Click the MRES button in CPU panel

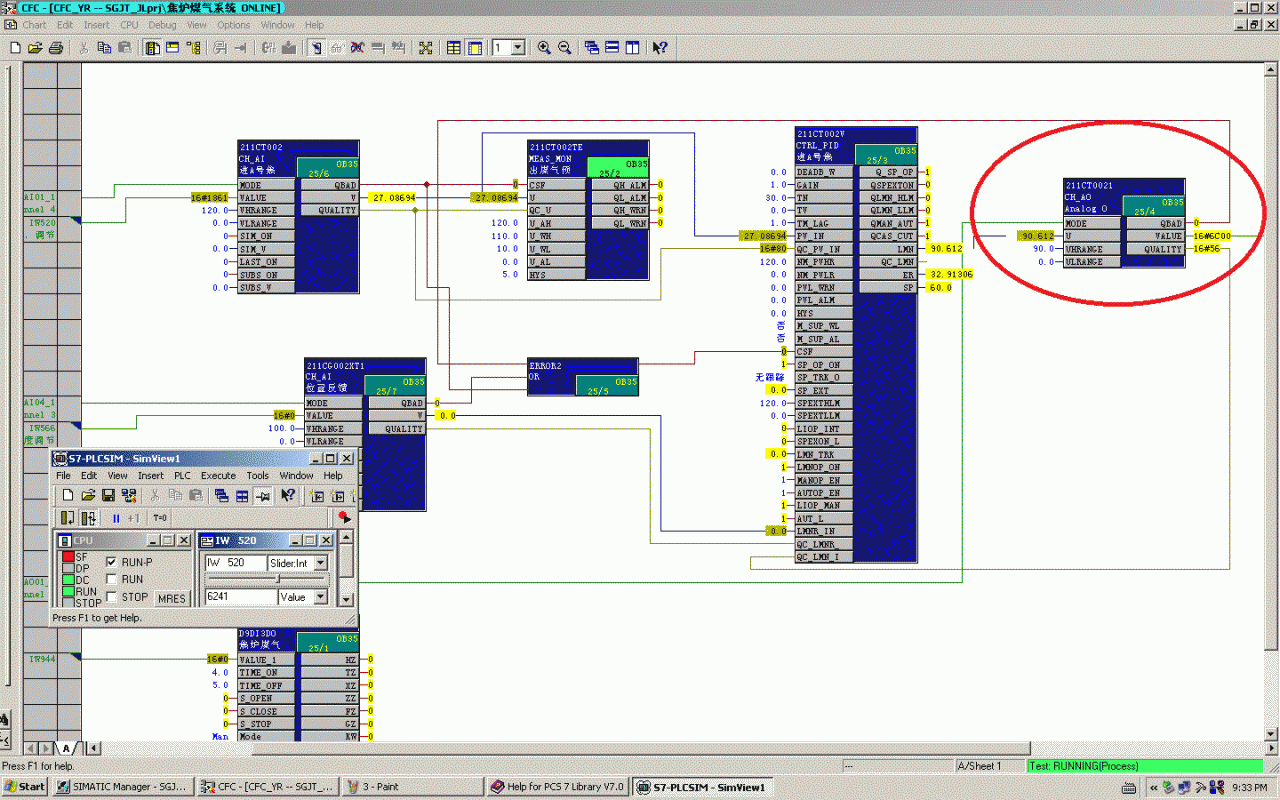pyautogui.click(x=171, y=598)
